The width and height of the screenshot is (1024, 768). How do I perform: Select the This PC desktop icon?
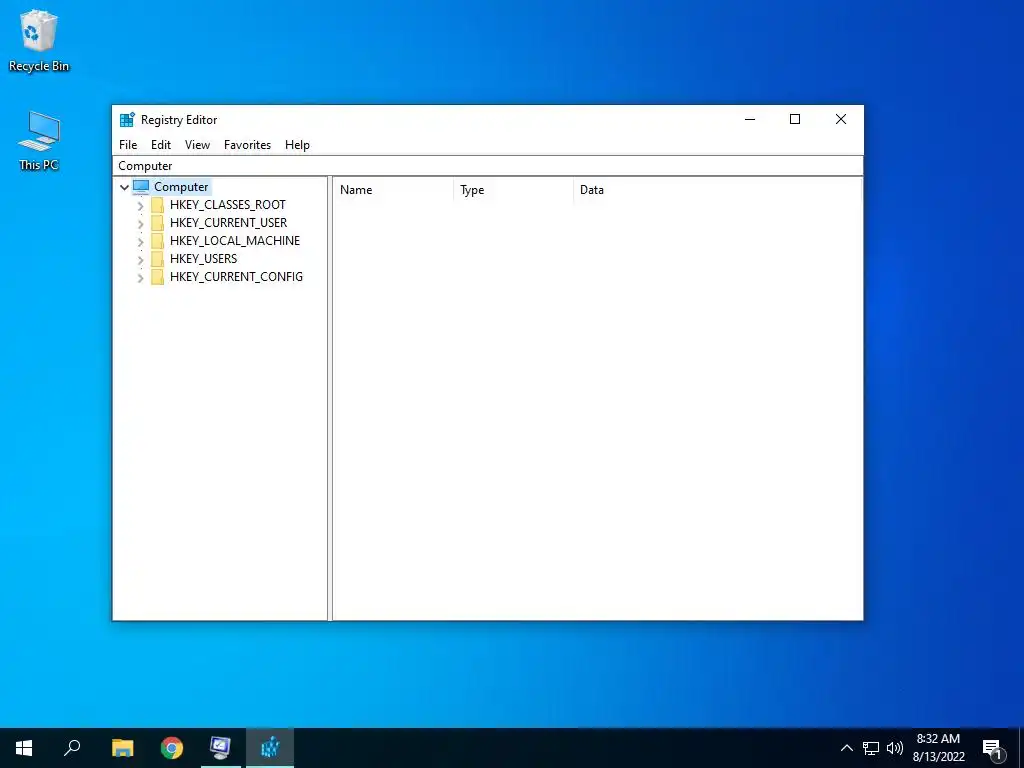pos(39,141)
